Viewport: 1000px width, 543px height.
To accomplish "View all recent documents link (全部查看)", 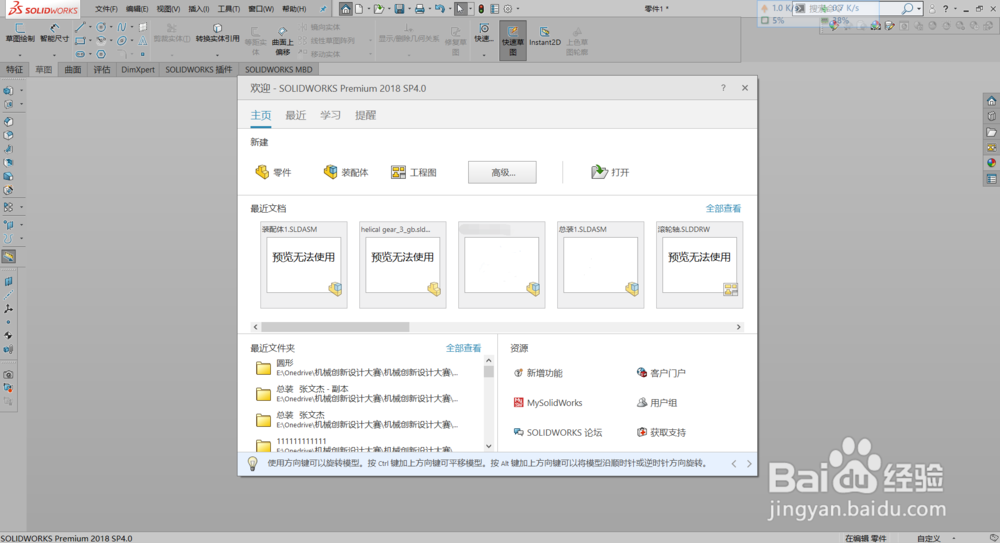I will [723, 209].
